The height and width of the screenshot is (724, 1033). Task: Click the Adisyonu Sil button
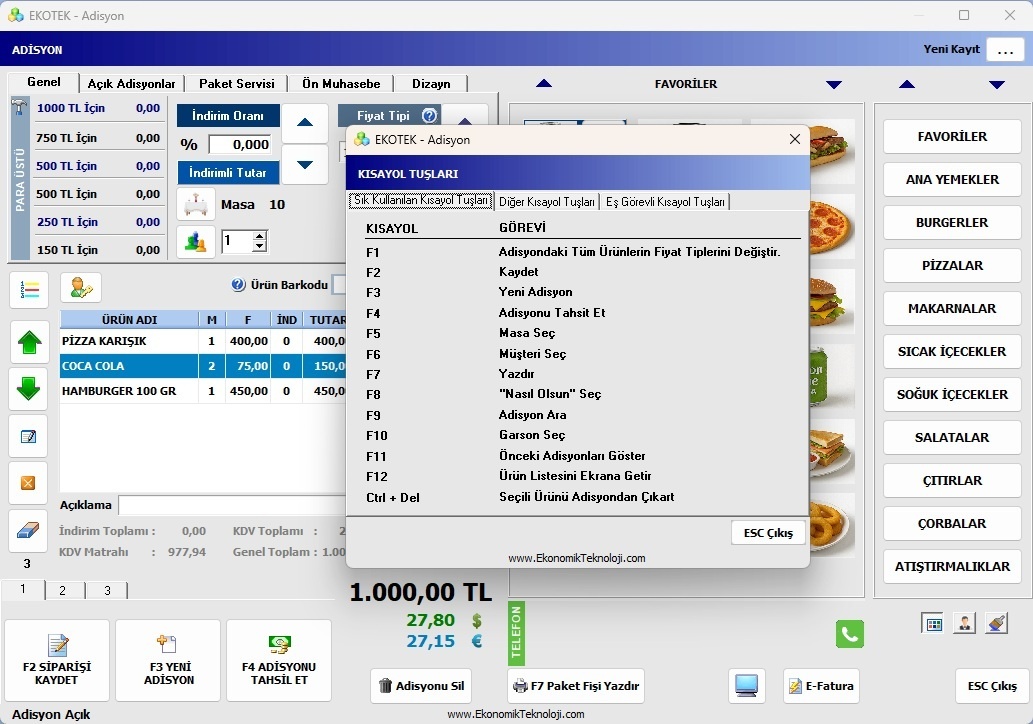[422, 686]
